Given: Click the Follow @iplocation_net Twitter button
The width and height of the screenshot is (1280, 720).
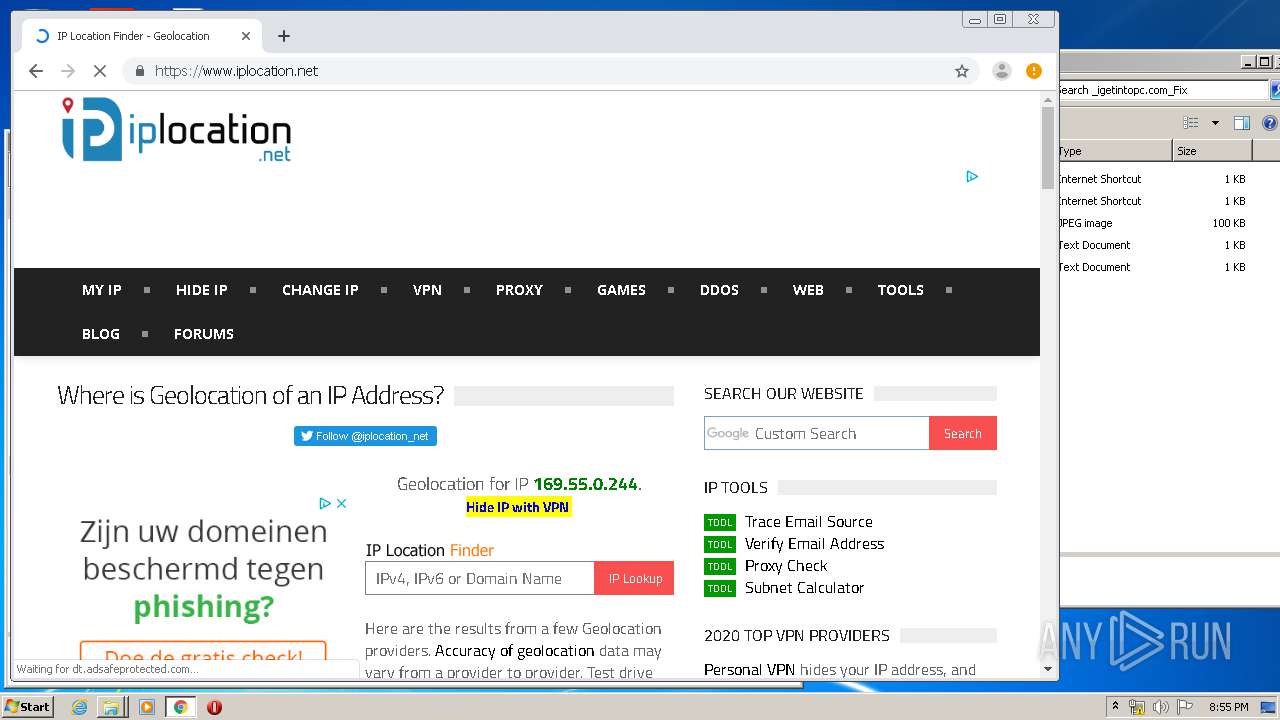Looking at the screenshot, I should coord(365,436).
